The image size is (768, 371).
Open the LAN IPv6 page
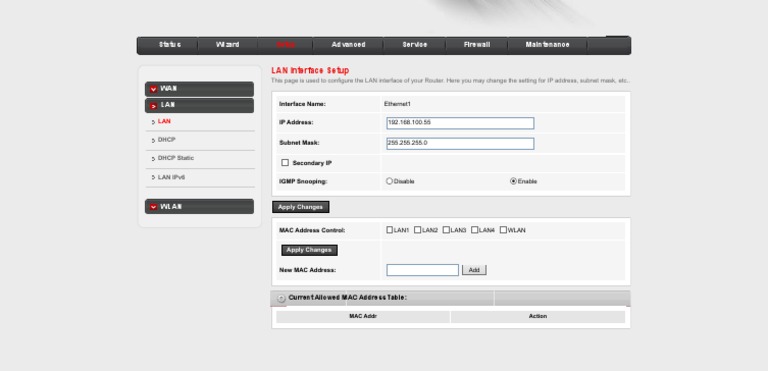171,177
